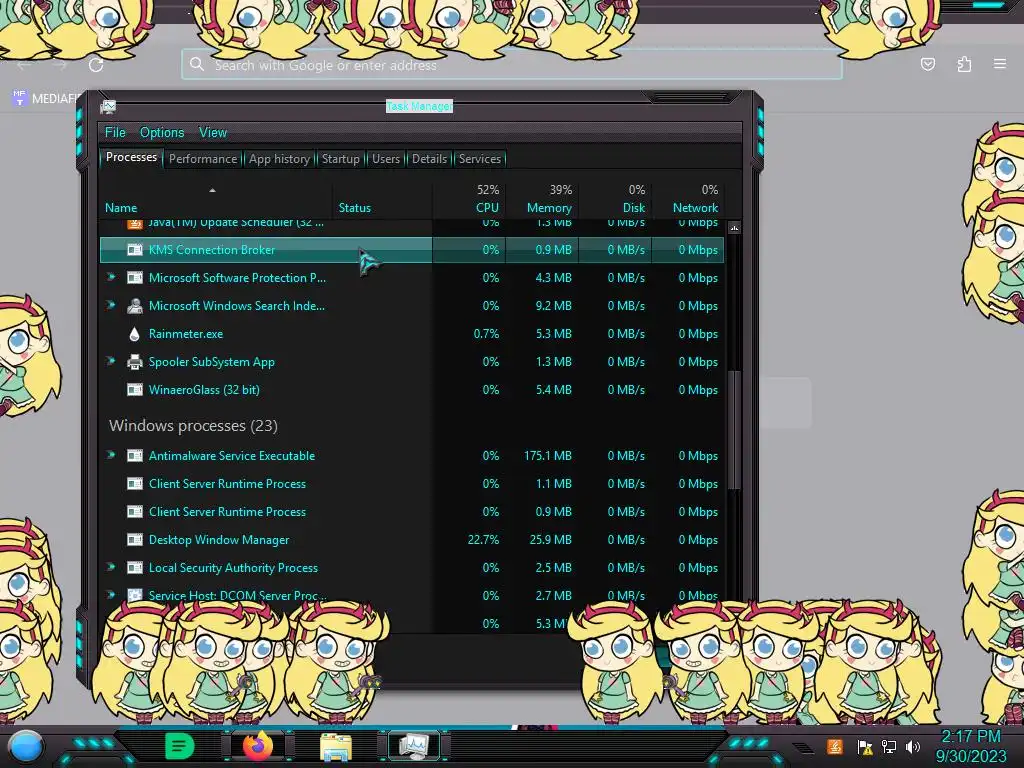The width and height of the screenshot is (1024, 768).
Task: Select the first Client Server Runtime Process row
Action: [412, 484]
